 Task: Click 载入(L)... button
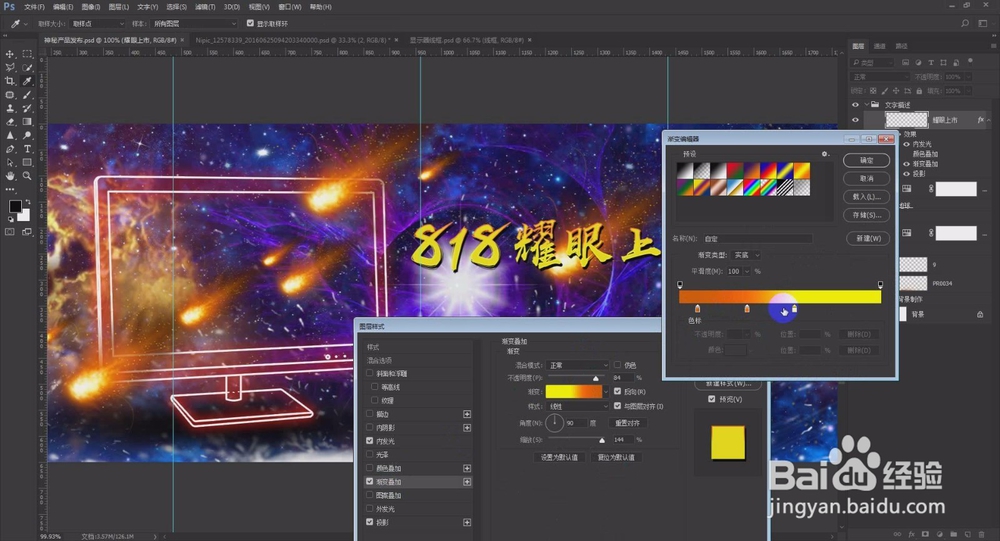[866, 196]
